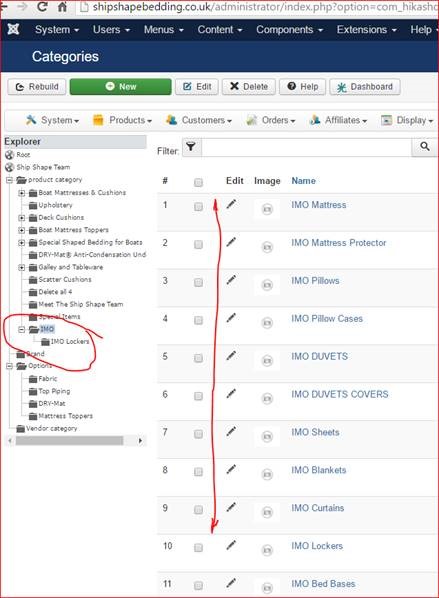Check the IMO DUVETS row checkbox
Viewport: 439px width, 598px height.
pyautogui.click(x=198, y=358)
